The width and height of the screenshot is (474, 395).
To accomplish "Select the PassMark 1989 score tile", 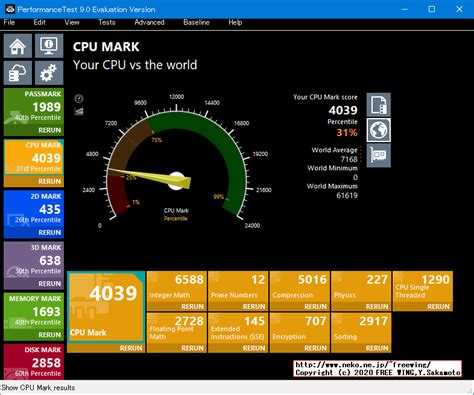I will [34, 107].
